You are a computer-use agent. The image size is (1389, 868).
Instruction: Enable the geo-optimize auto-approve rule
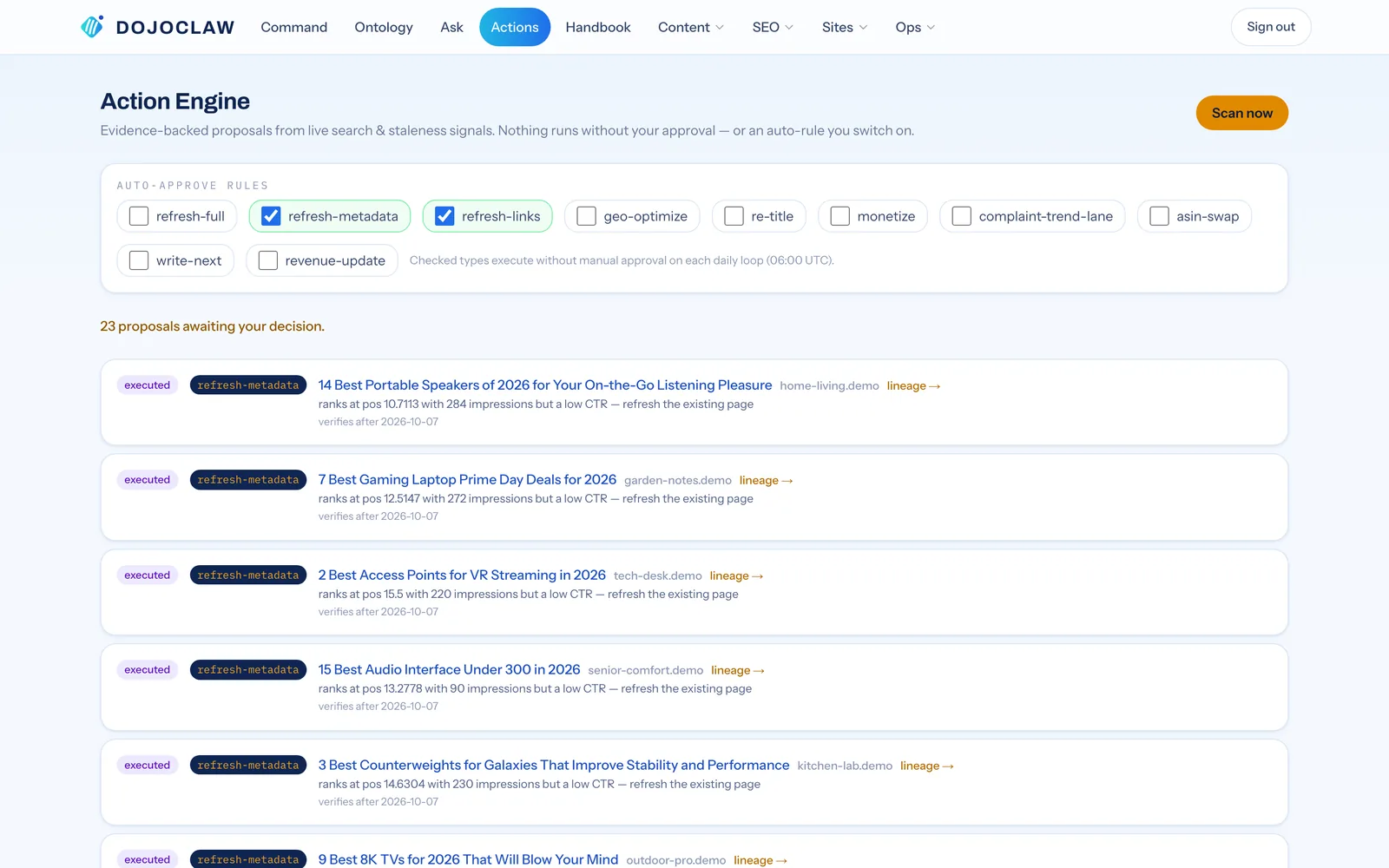point(586,216)
